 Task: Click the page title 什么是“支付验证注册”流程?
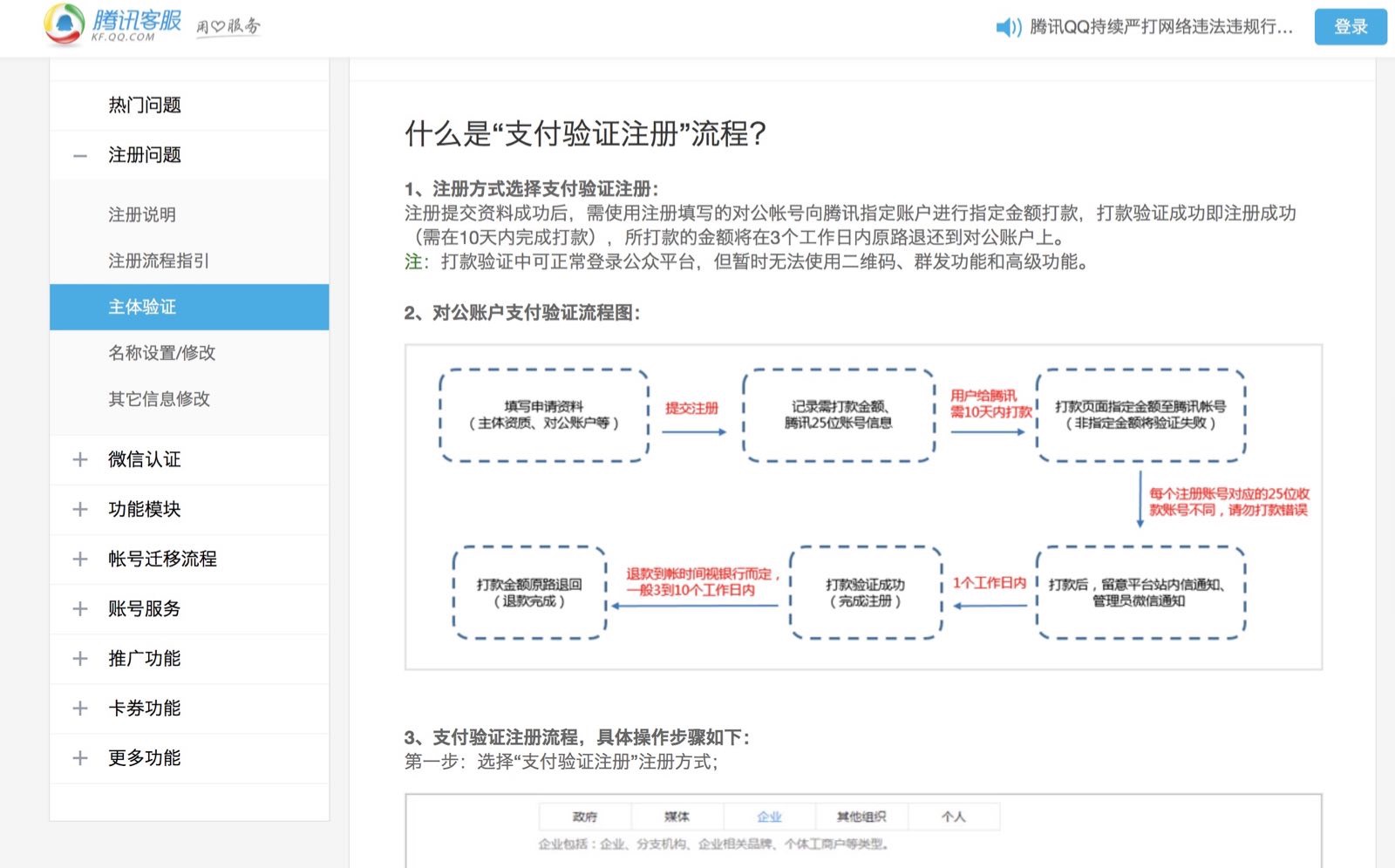point(586,133)
